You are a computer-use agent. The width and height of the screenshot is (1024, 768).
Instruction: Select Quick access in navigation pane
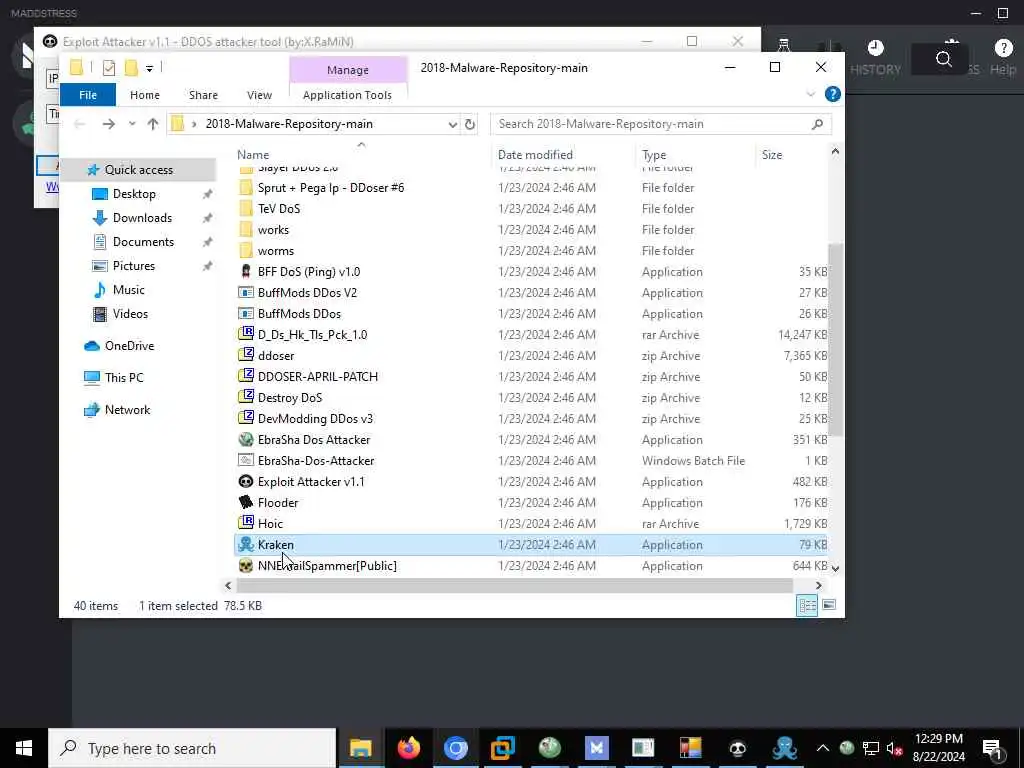[138, 170]
